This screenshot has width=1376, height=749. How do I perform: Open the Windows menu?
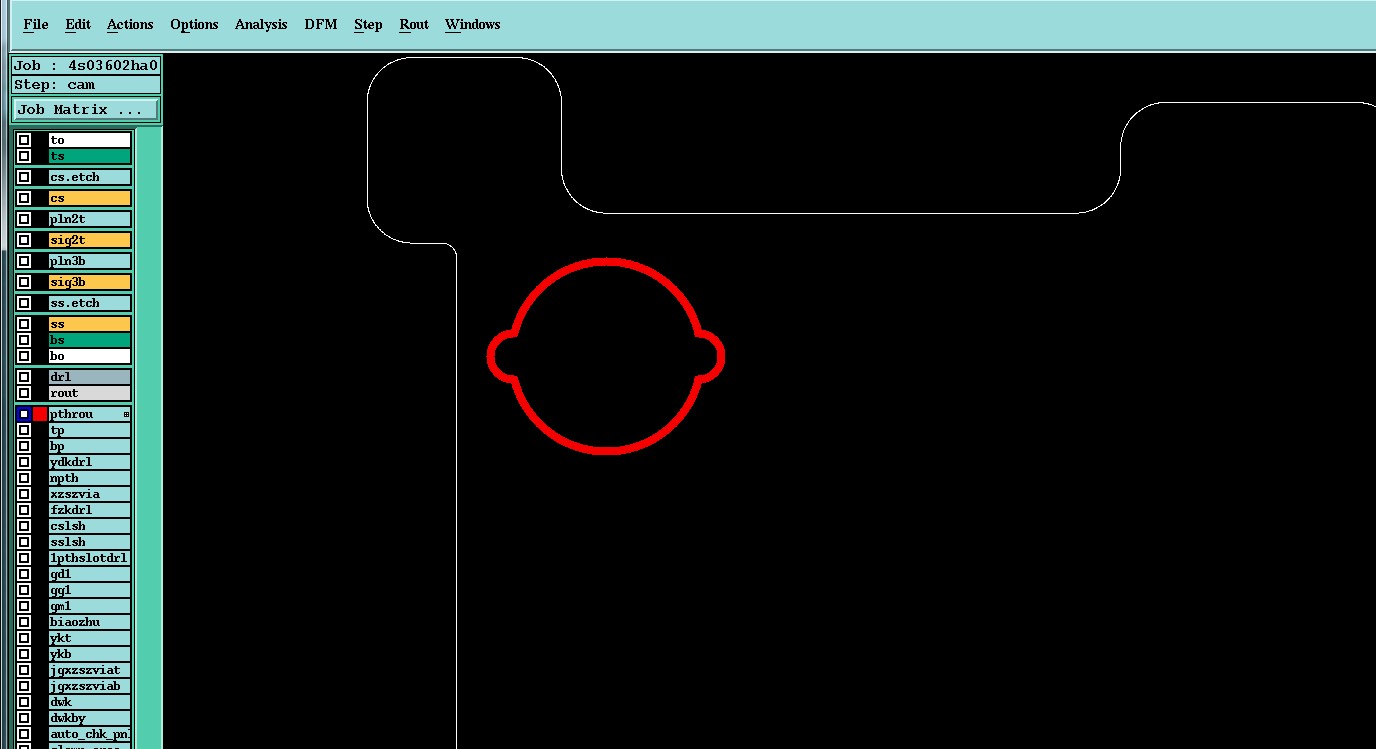tap(472, 24)
